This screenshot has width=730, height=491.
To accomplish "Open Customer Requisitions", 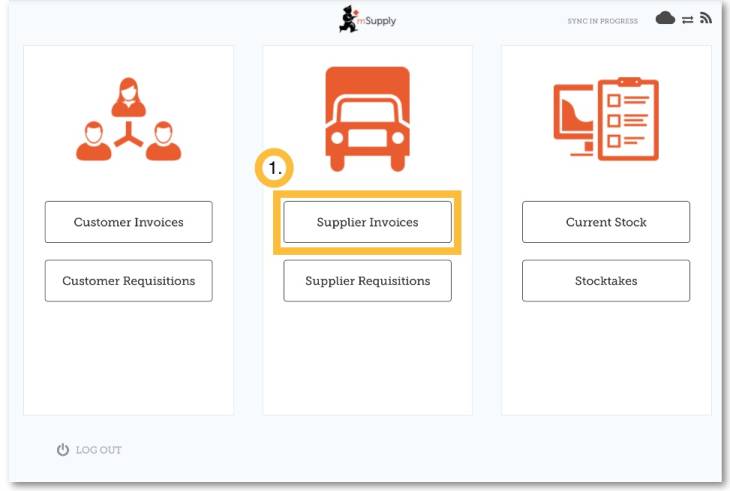I will [128, 281].
